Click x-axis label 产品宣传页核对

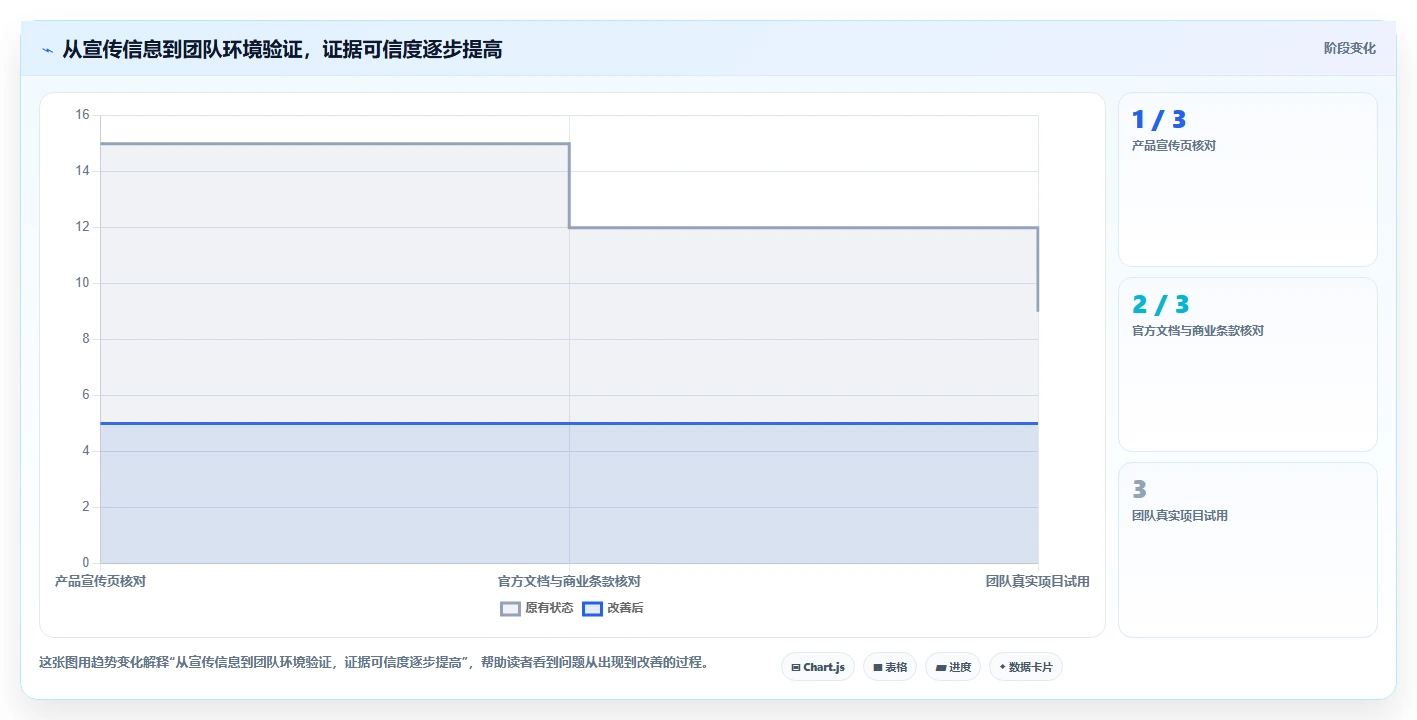100,581
